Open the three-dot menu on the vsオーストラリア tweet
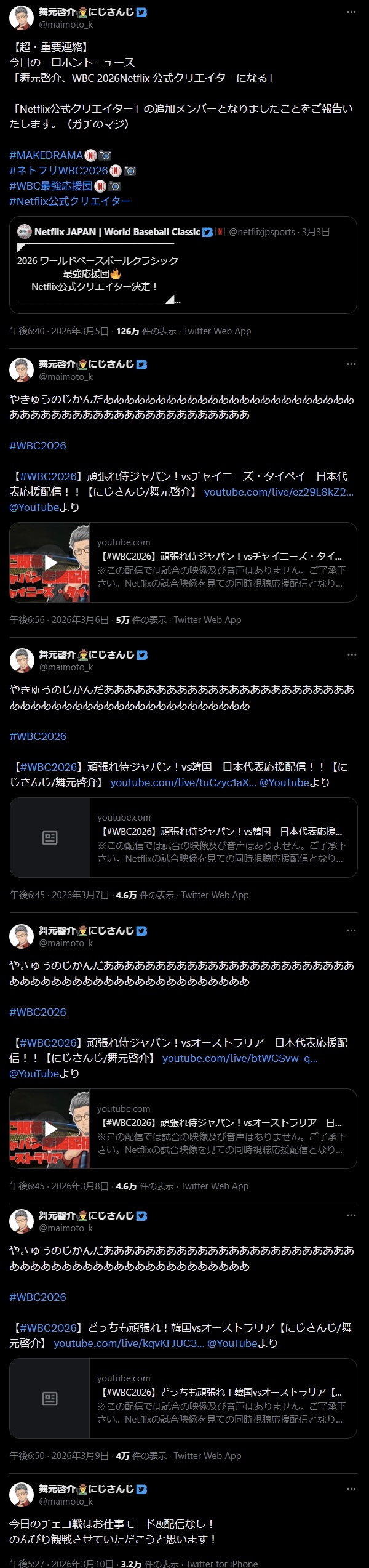369x1568 pixels. [x=351, y=930]
